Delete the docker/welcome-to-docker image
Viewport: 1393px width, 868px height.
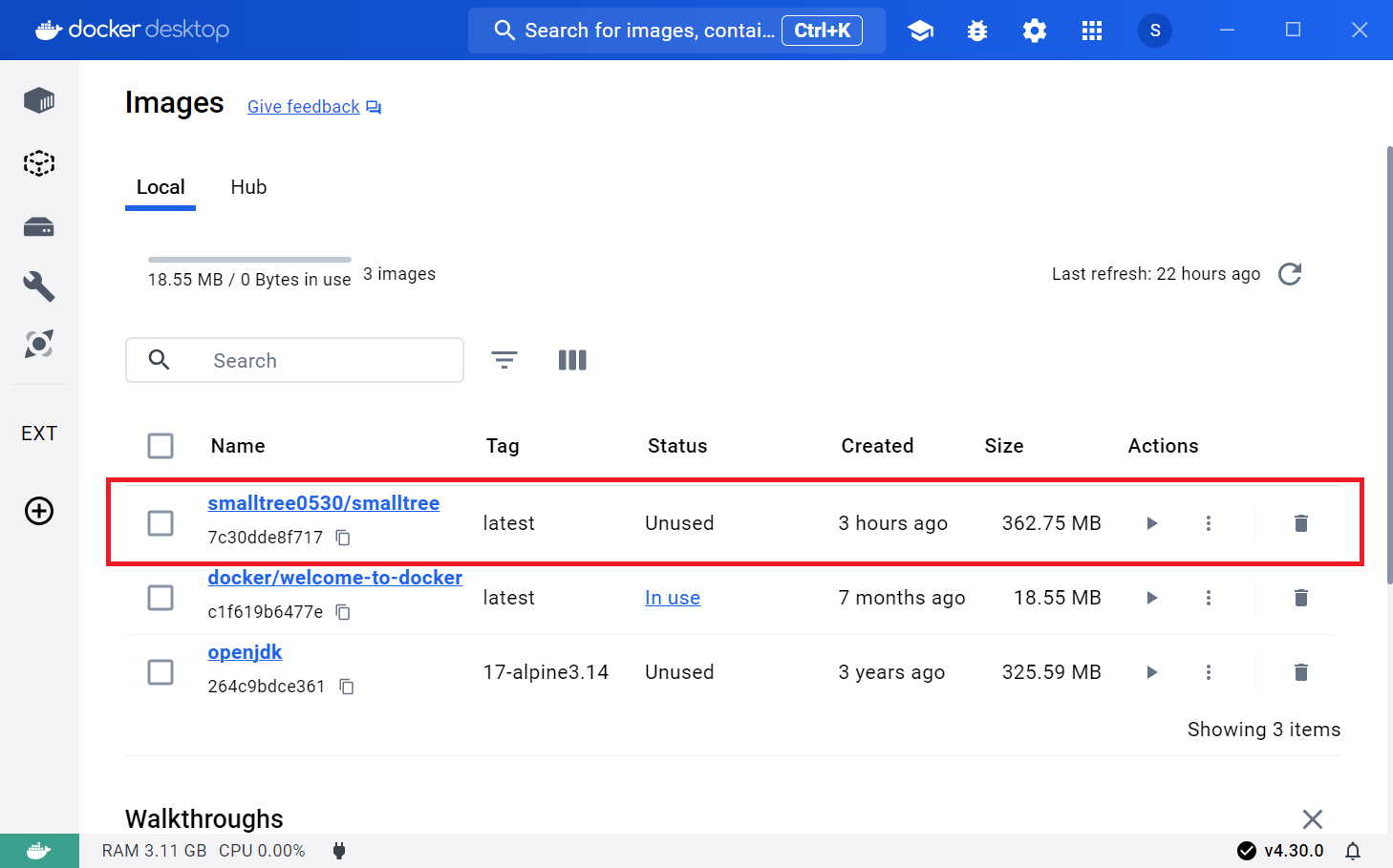click(1300, 598)
